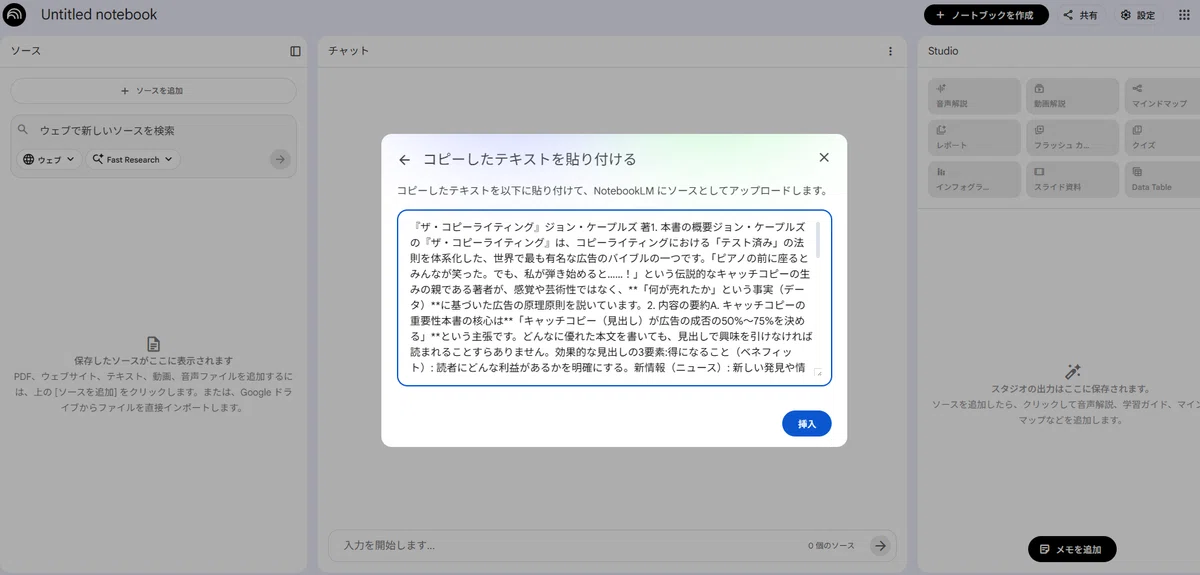Click the text area resize handle

pyautogui.click(x=817, y=373)
